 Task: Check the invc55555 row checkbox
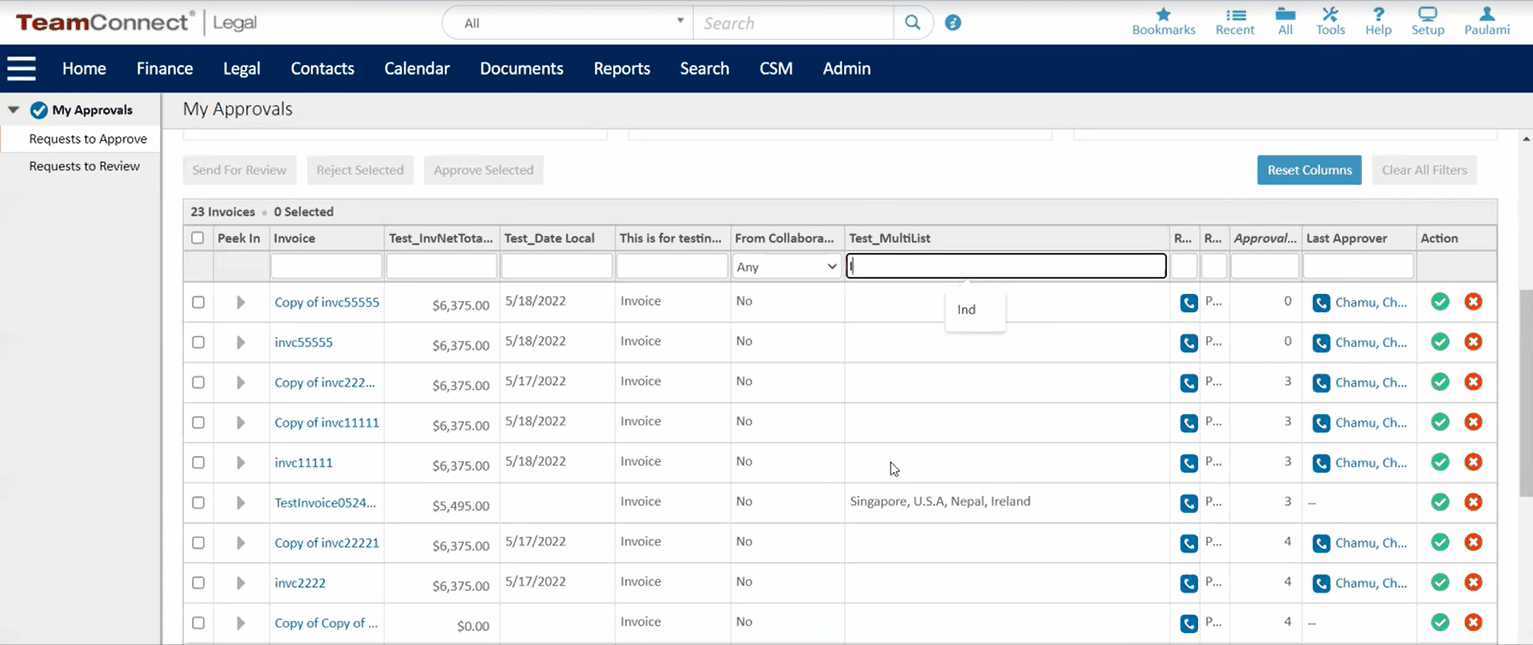pyautogui.click(x=198, y=342)
